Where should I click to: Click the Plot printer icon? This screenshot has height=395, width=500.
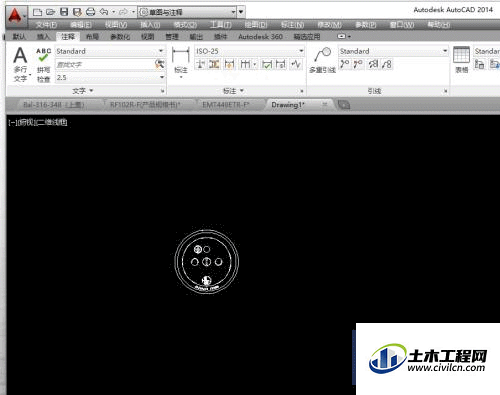point(91,12)
